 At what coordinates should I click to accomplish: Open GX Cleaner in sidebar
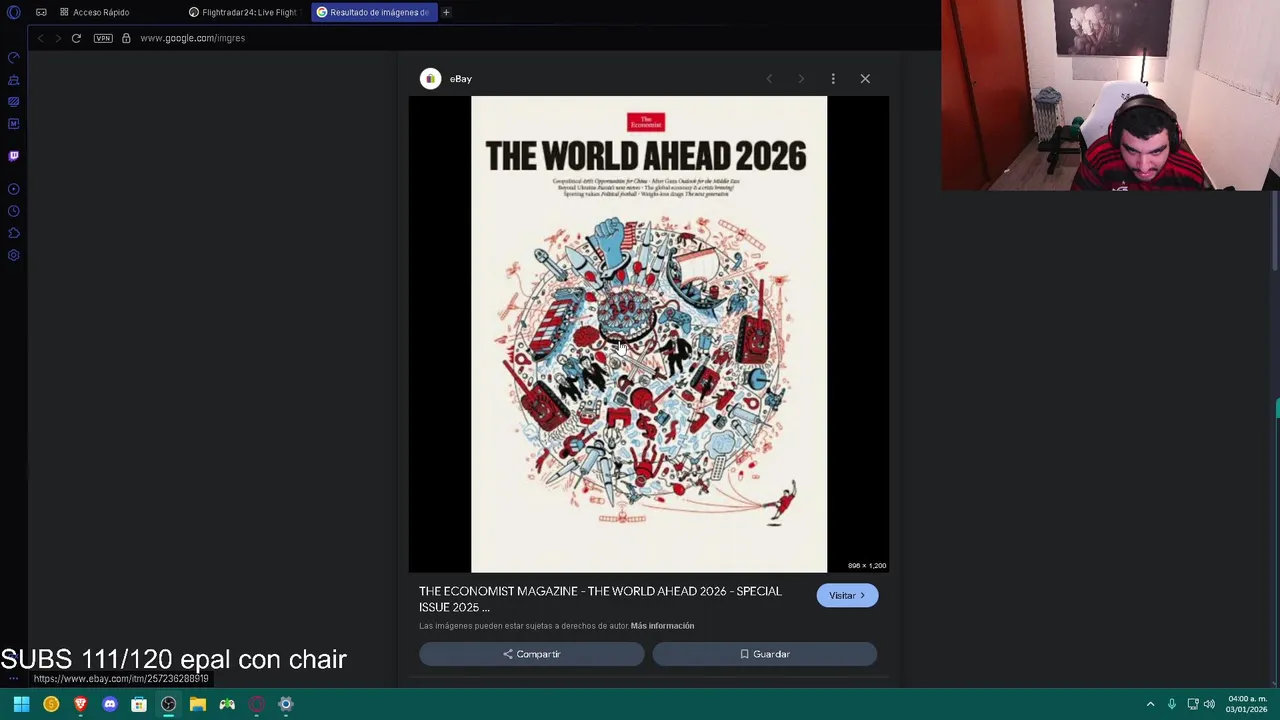coord(14,80)
